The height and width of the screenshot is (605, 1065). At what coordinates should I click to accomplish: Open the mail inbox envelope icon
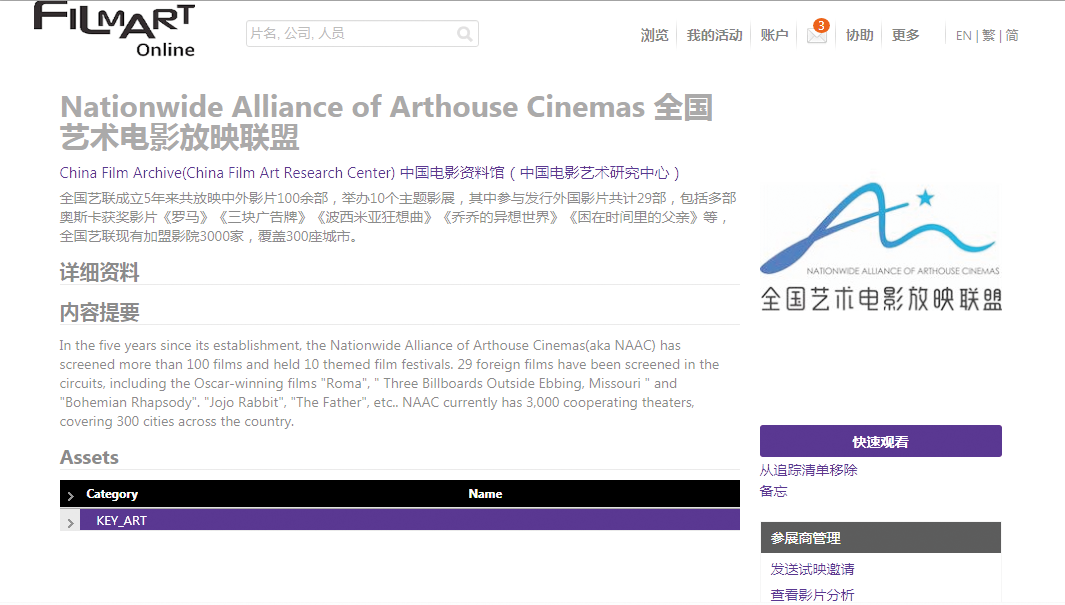(817, 36)
